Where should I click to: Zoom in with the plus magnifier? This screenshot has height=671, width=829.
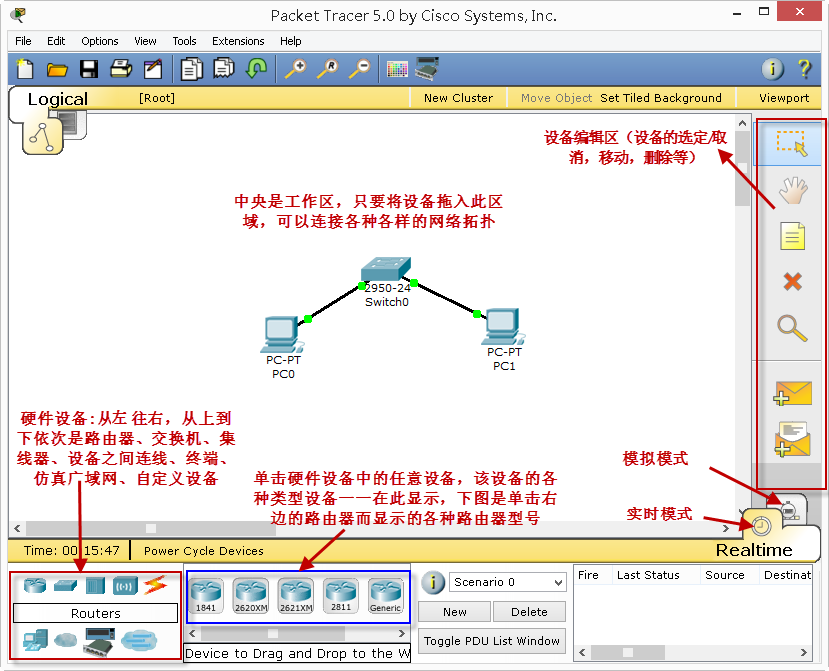click(296, 69)
